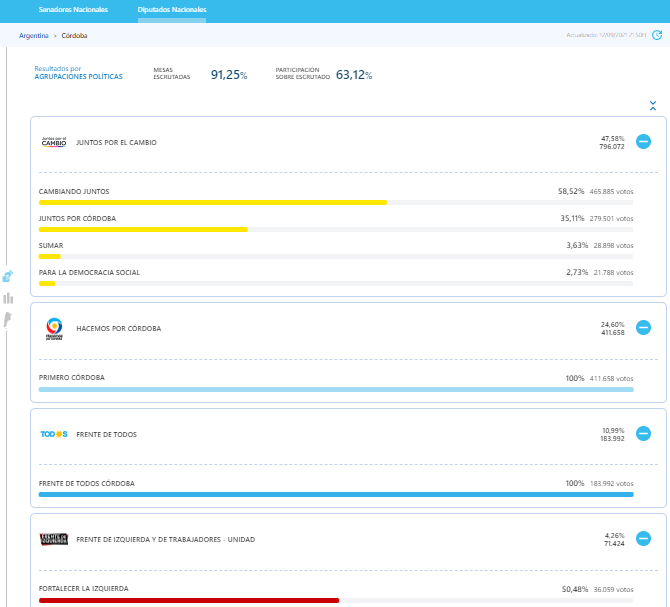This screenshot has height=607, width=670.
Task: Open the Argentina map icon
Action: tap(8, 319)
